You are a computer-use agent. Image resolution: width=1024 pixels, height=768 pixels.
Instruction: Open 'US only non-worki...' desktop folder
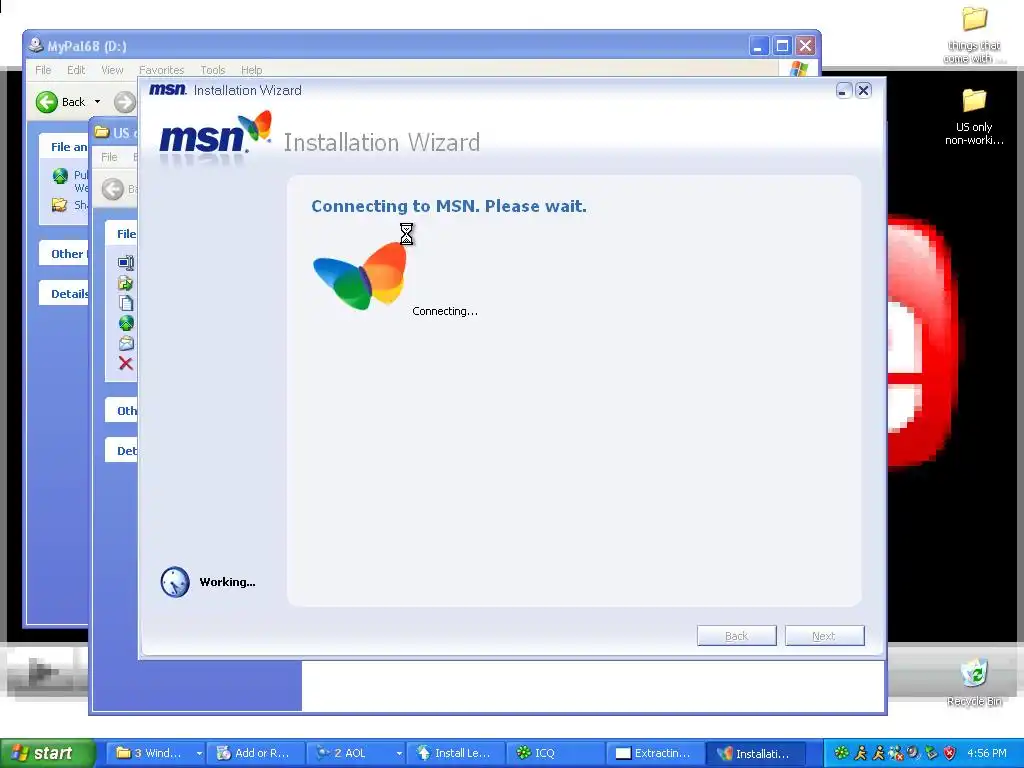[x=974, y=116]
